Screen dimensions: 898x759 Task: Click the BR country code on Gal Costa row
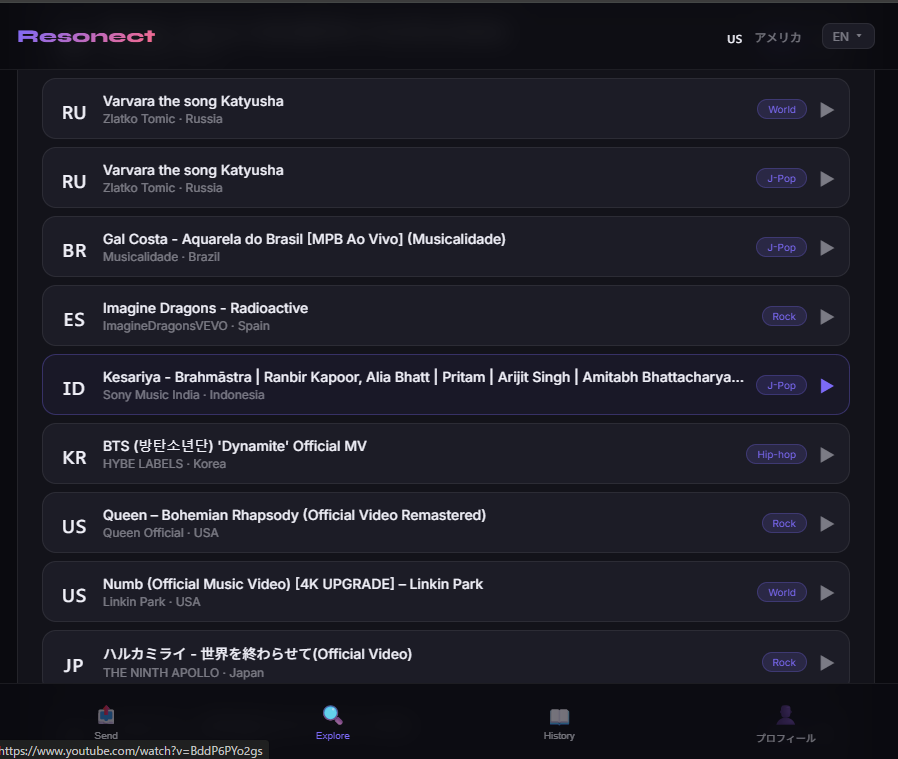pos(74,251)
